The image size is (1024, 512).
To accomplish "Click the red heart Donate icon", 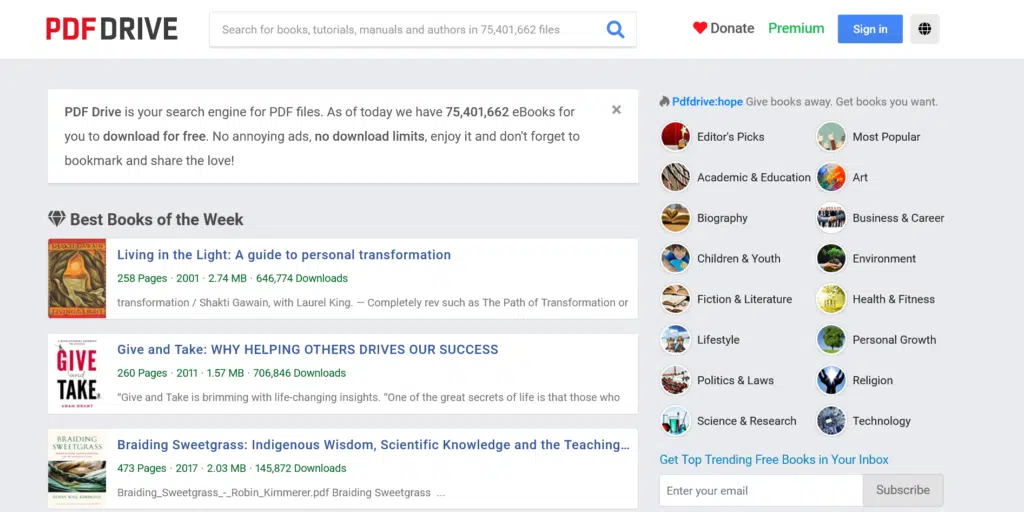I will [700, 28].
